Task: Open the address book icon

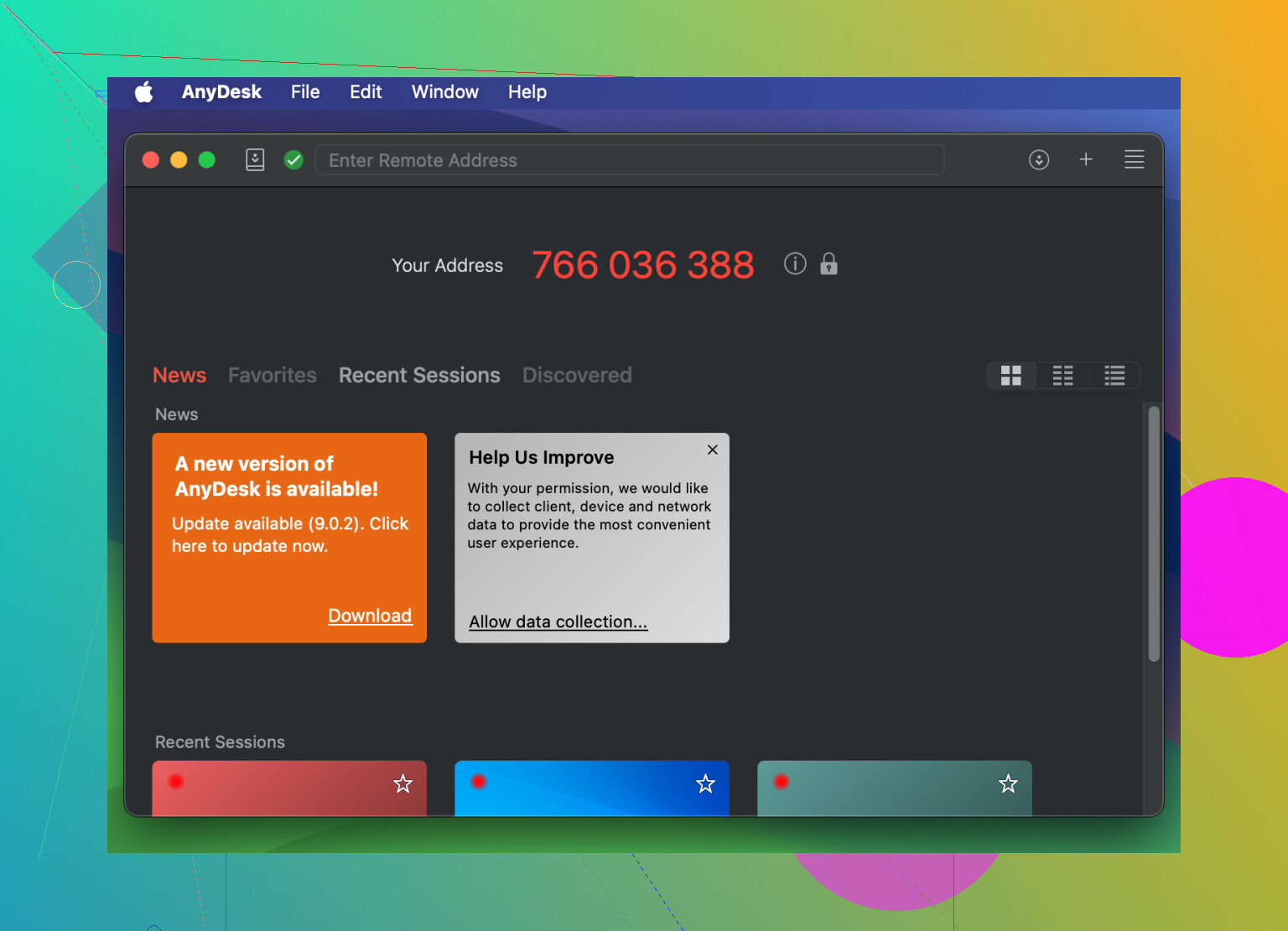Action: point(255,159)
